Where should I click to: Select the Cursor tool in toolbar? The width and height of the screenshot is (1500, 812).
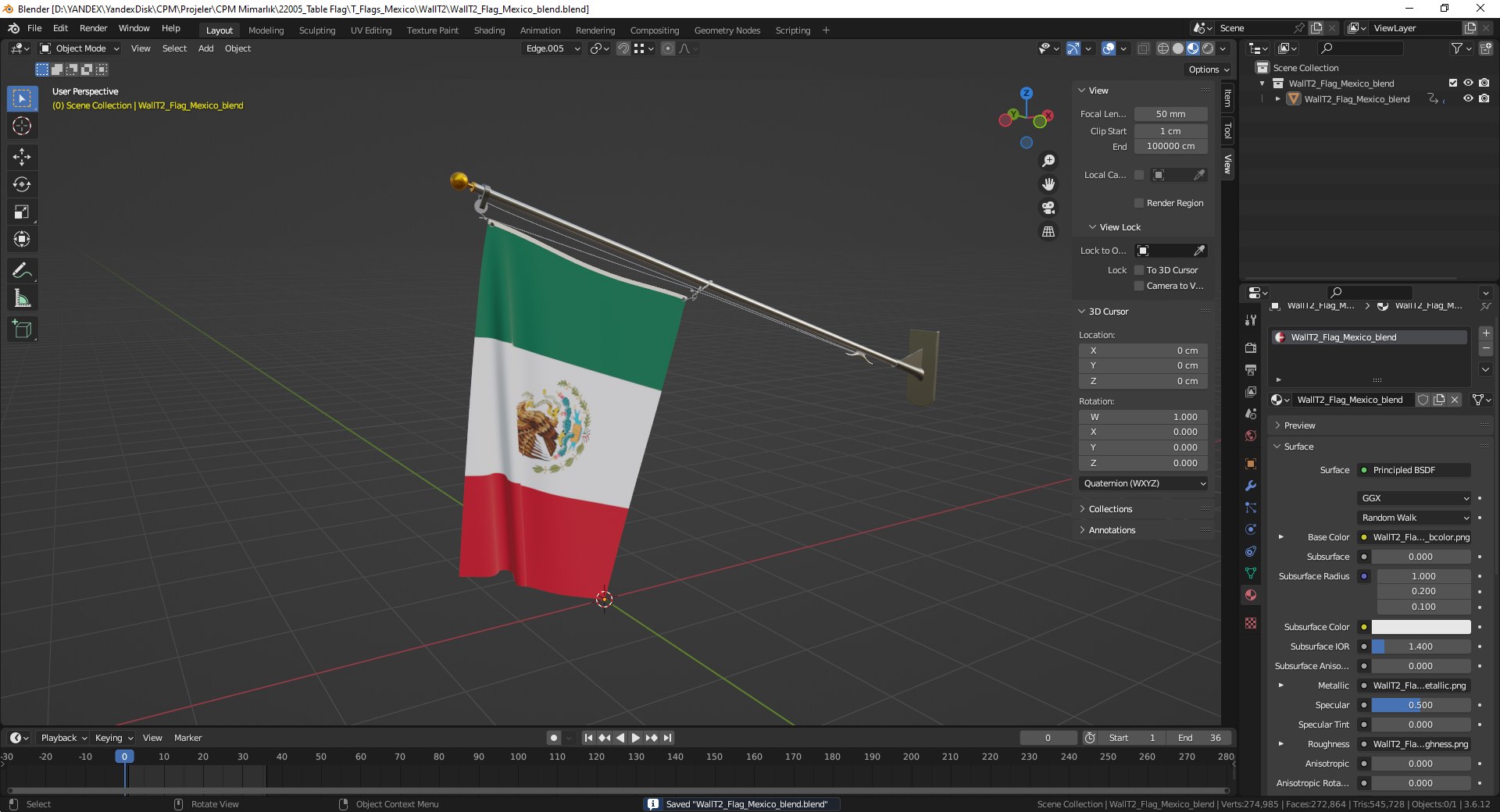pyautogui.click(x=22, y=126)
